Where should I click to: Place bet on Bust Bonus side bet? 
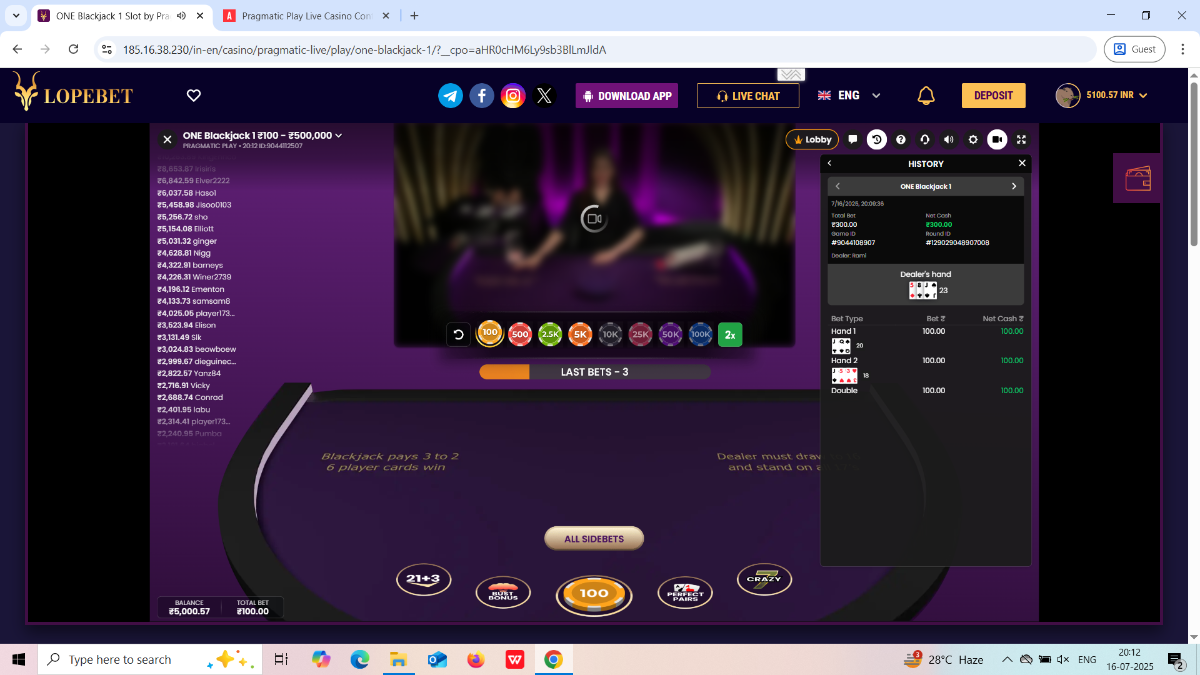pos(503,594)
